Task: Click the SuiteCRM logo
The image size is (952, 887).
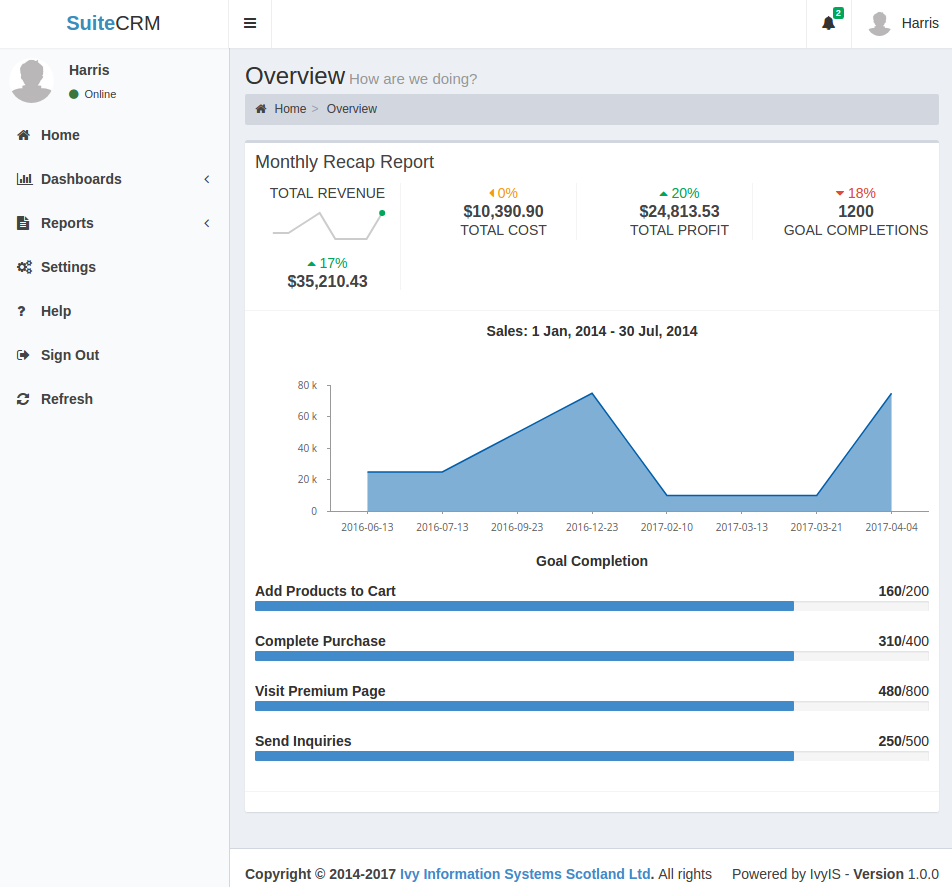Action: [x=114, y=23]
